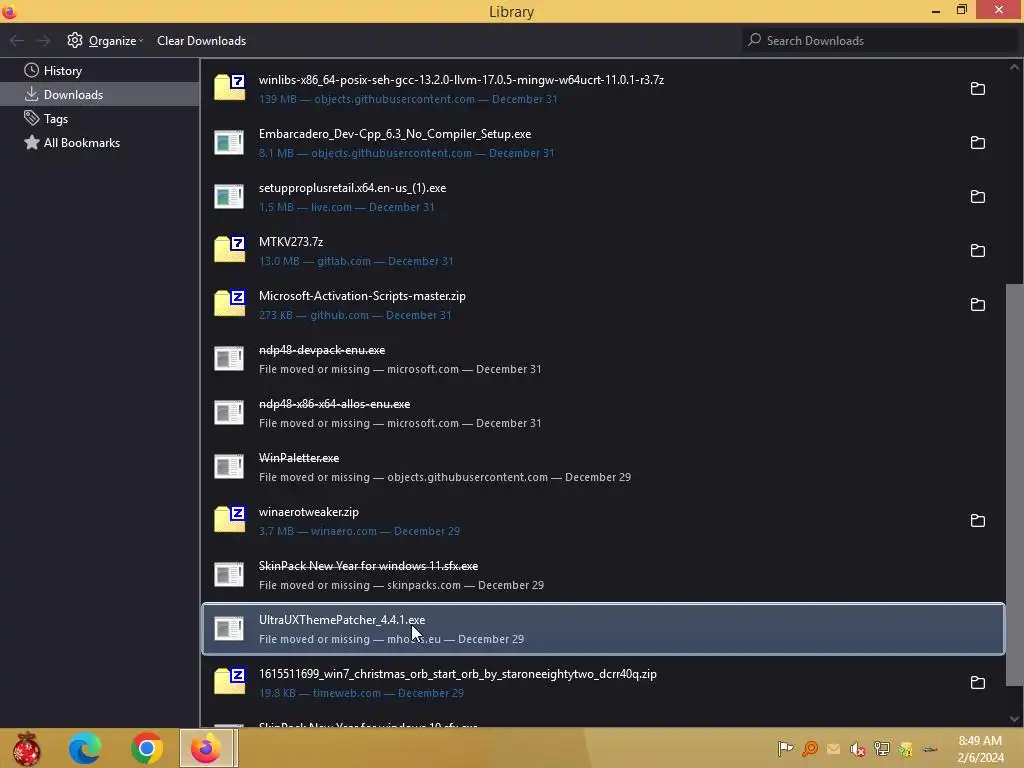Show MTKV273.7z in its folder
The height and width of the screenshot is (768, 1024).
[x=977, y=251]
